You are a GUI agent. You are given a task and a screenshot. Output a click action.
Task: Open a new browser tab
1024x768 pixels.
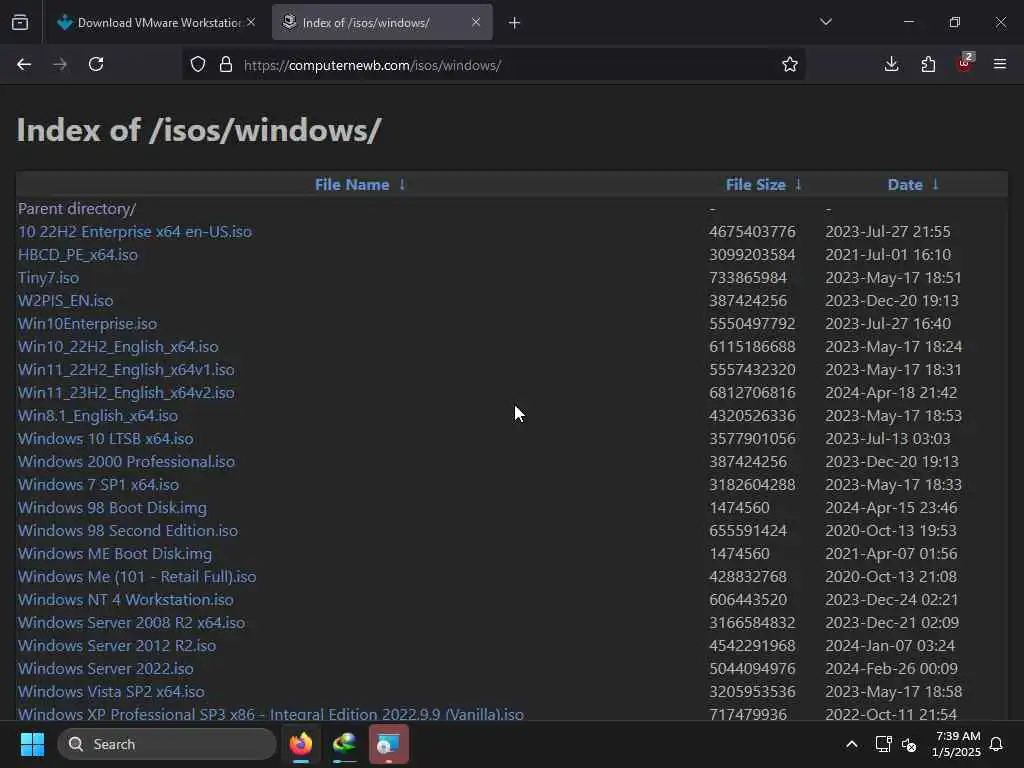(515, 23)
